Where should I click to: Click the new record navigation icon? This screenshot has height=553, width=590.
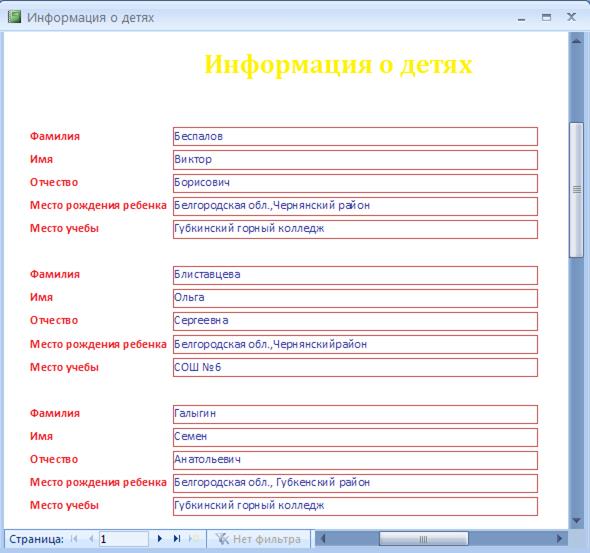pyautogui.click(x=194, y=539)
